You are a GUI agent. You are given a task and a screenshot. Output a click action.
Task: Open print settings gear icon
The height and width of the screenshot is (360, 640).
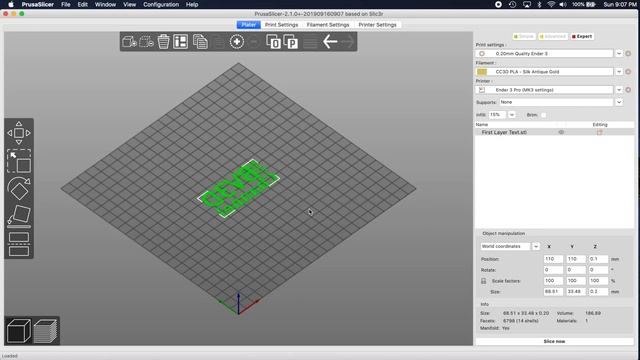[628, 53]
